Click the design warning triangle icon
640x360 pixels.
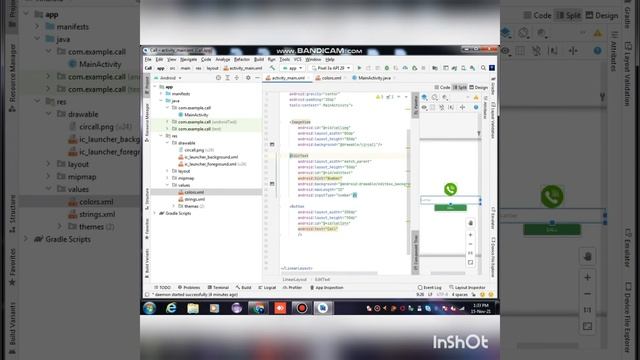pos(476,97)
